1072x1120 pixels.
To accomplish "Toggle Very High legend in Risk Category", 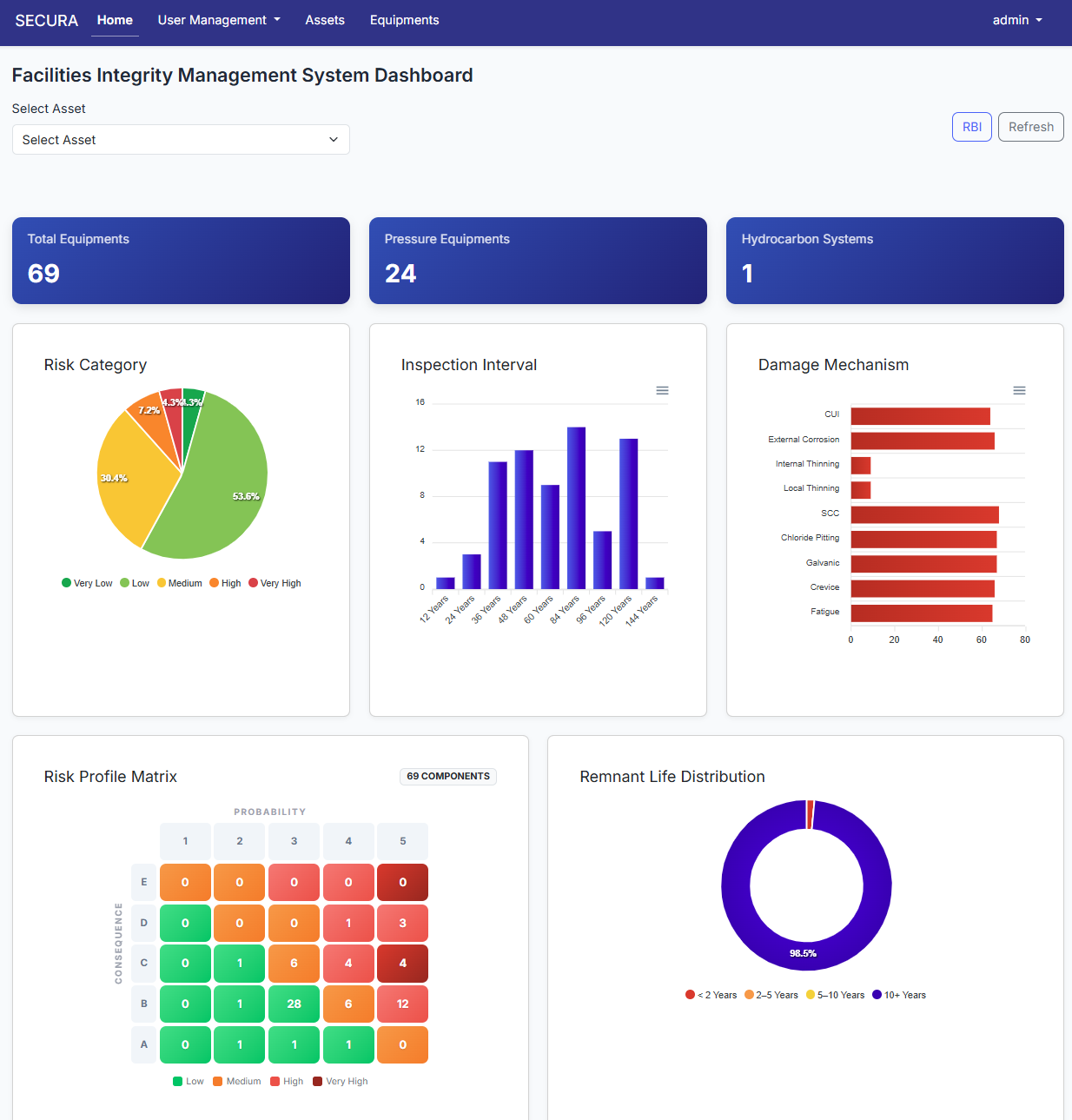I will 275,583.
